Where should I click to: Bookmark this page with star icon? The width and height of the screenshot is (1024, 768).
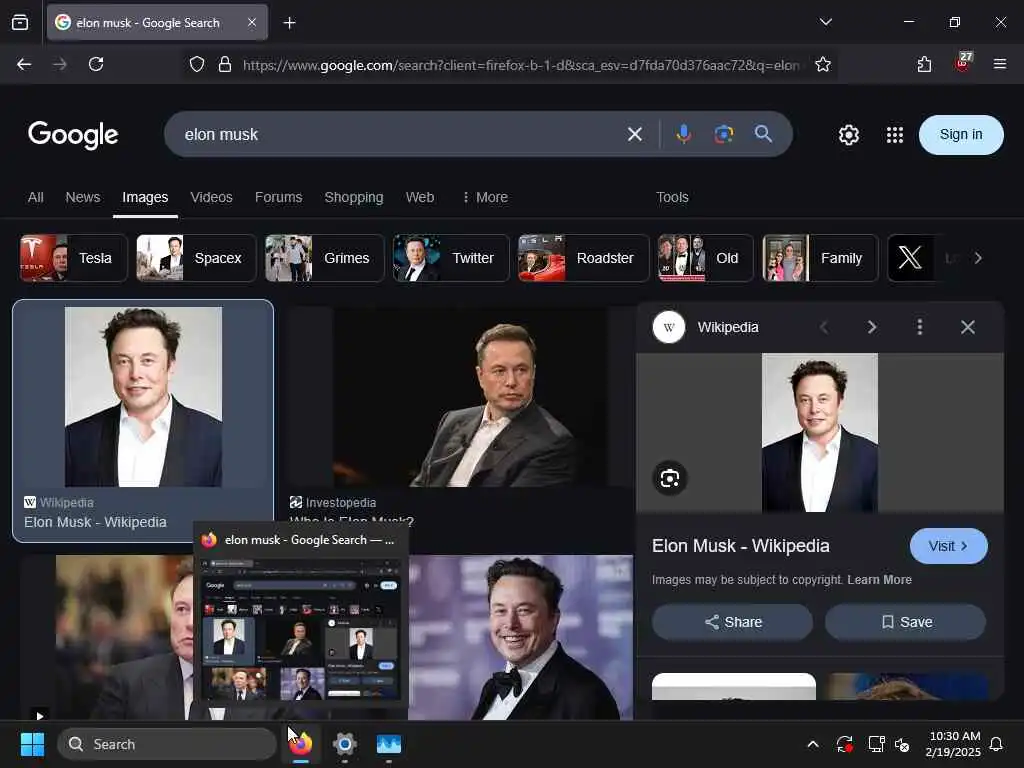pos(823,65)
